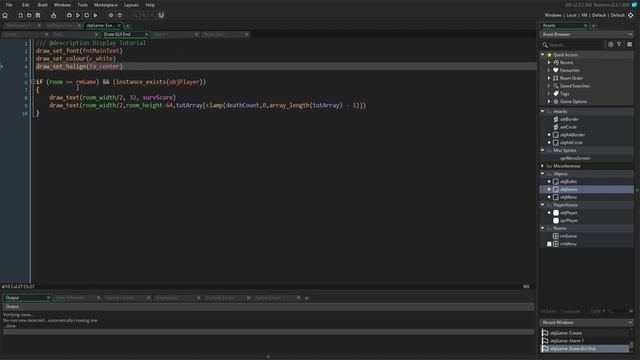
Task: Run the game with play icon
Action: click(x=78, y=15)
